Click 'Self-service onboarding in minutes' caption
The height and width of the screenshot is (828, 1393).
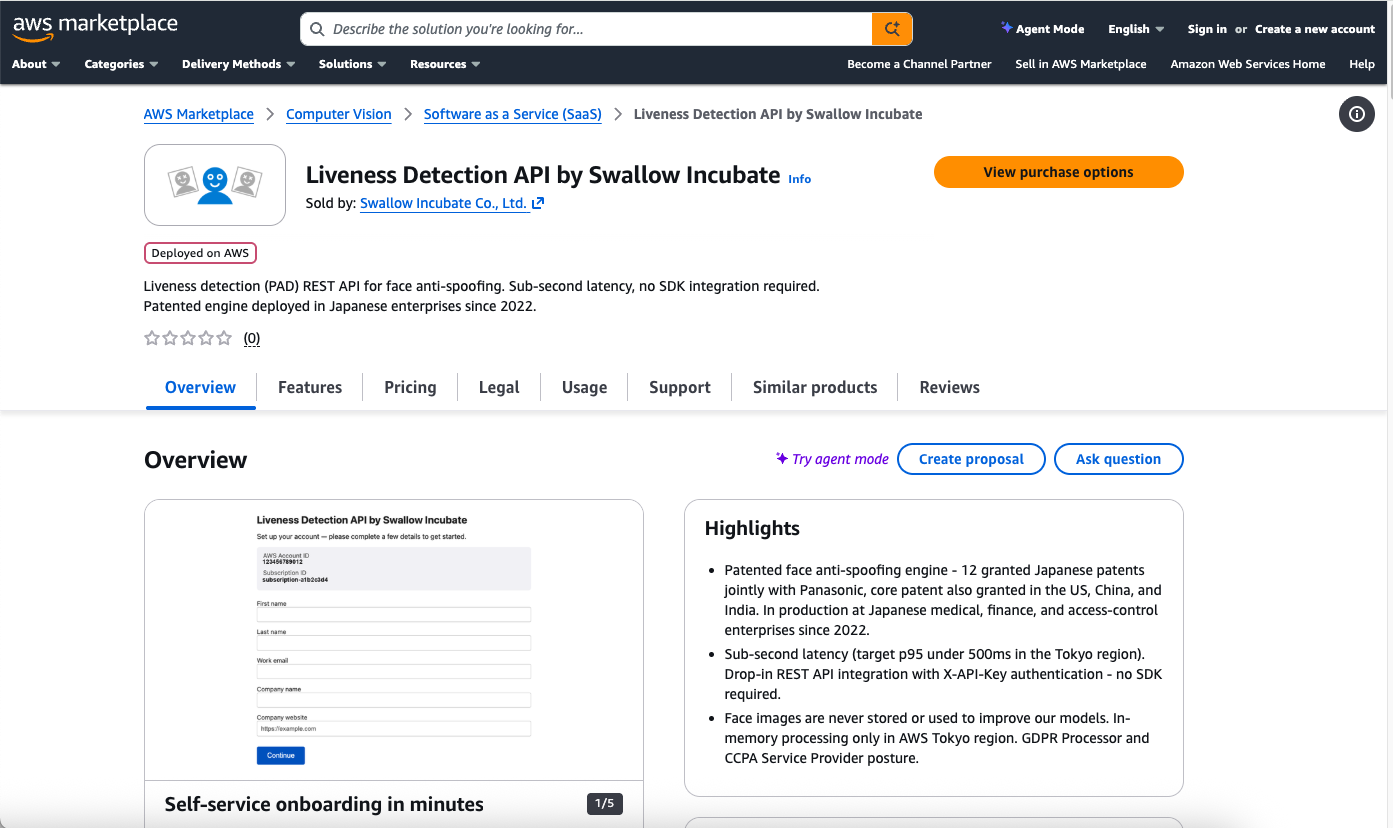324,804
